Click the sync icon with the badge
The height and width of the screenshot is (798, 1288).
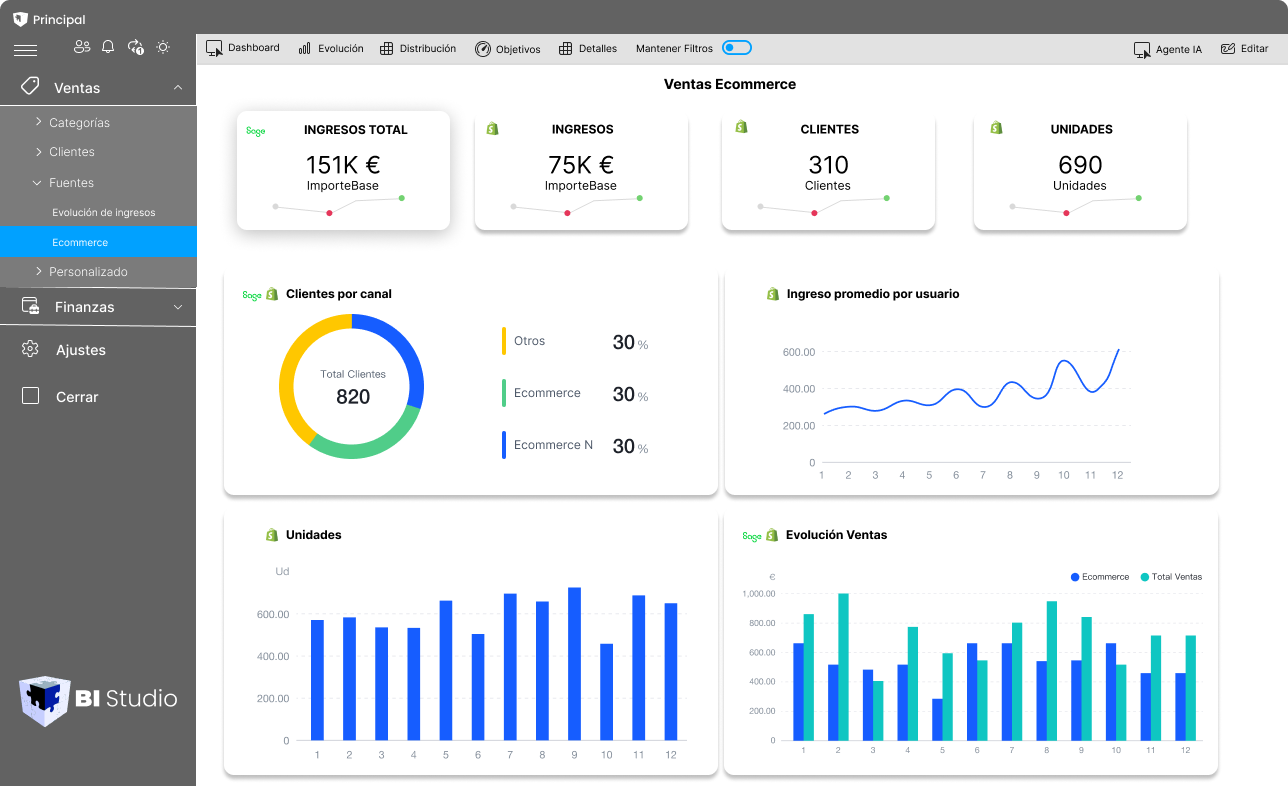pos(134,46)
